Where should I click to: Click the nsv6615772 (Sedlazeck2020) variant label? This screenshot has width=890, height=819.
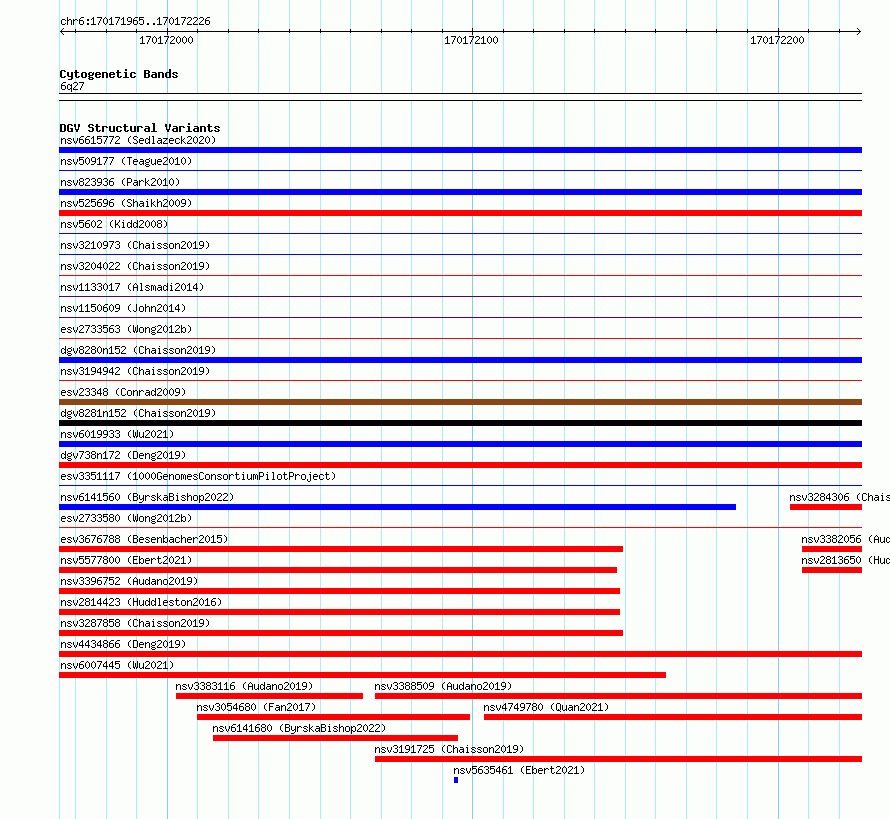138,140
